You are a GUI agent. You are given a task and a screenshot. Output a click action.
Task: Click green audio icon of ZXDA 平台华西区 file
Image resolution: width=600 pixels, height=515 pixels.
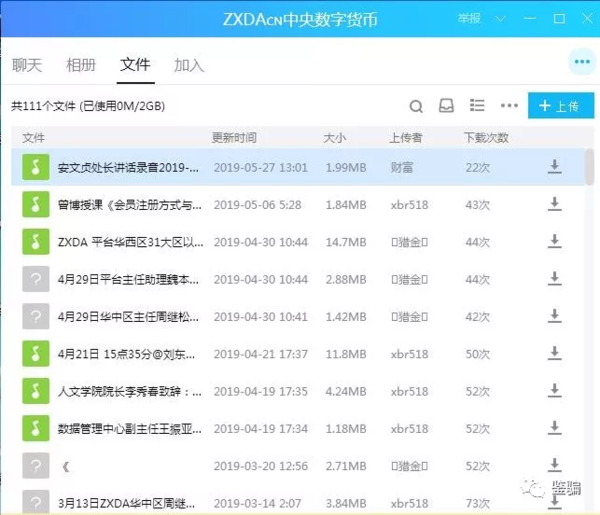36,242
